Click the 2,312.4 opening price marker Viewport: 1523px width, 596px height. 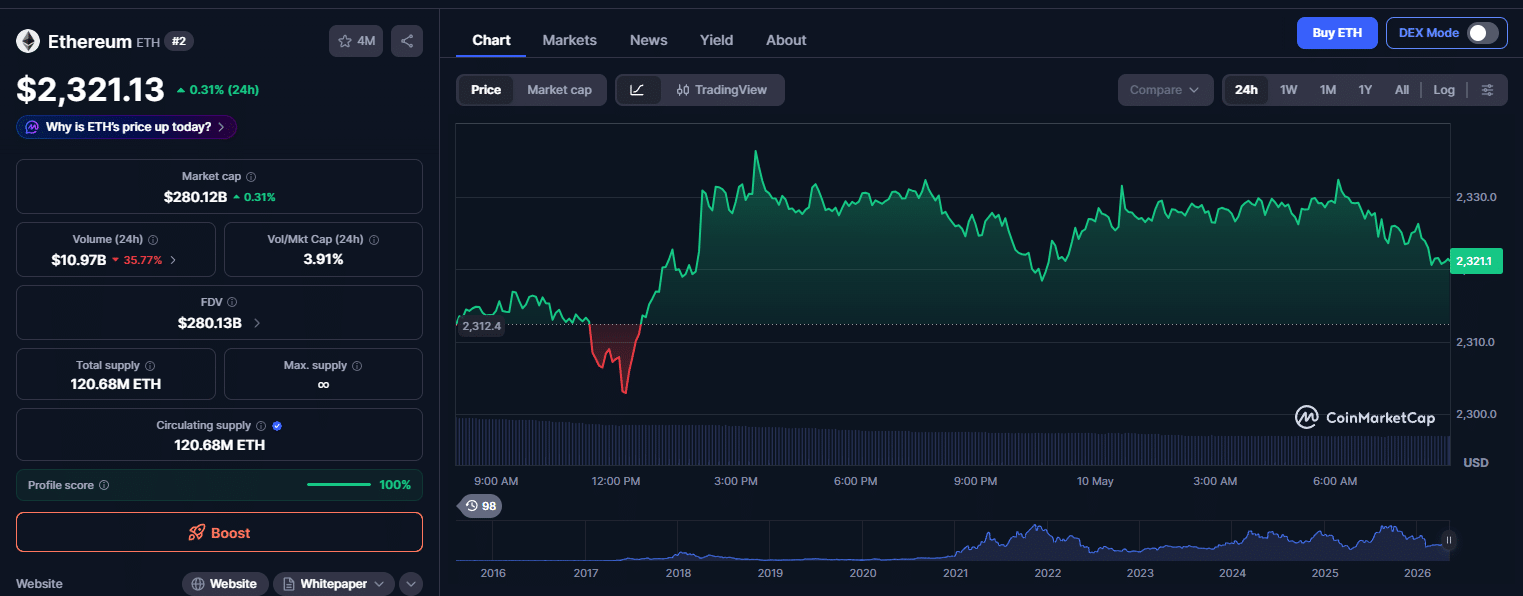tap(481, 326)
